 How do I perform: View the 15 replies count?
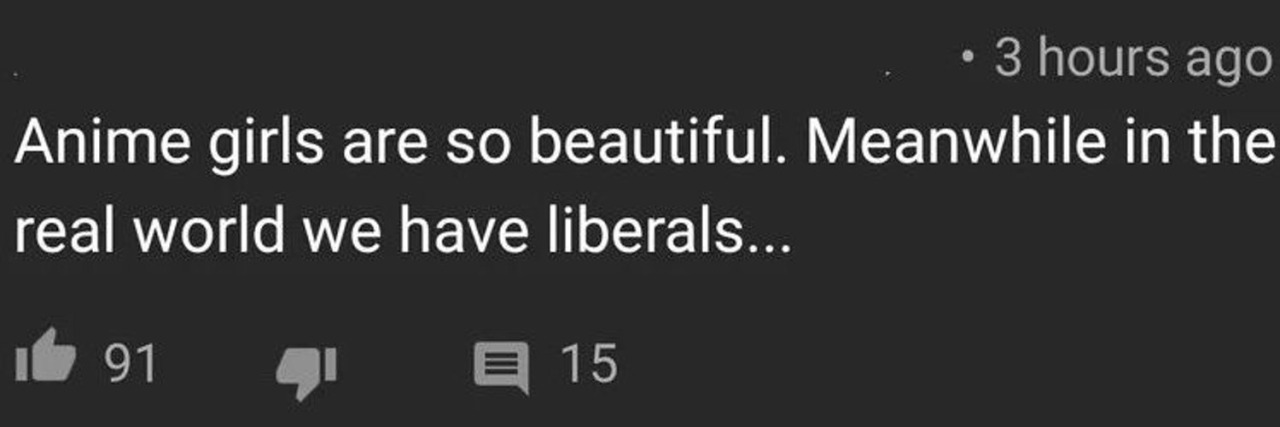pyautogui.click(x=588, y=364)
